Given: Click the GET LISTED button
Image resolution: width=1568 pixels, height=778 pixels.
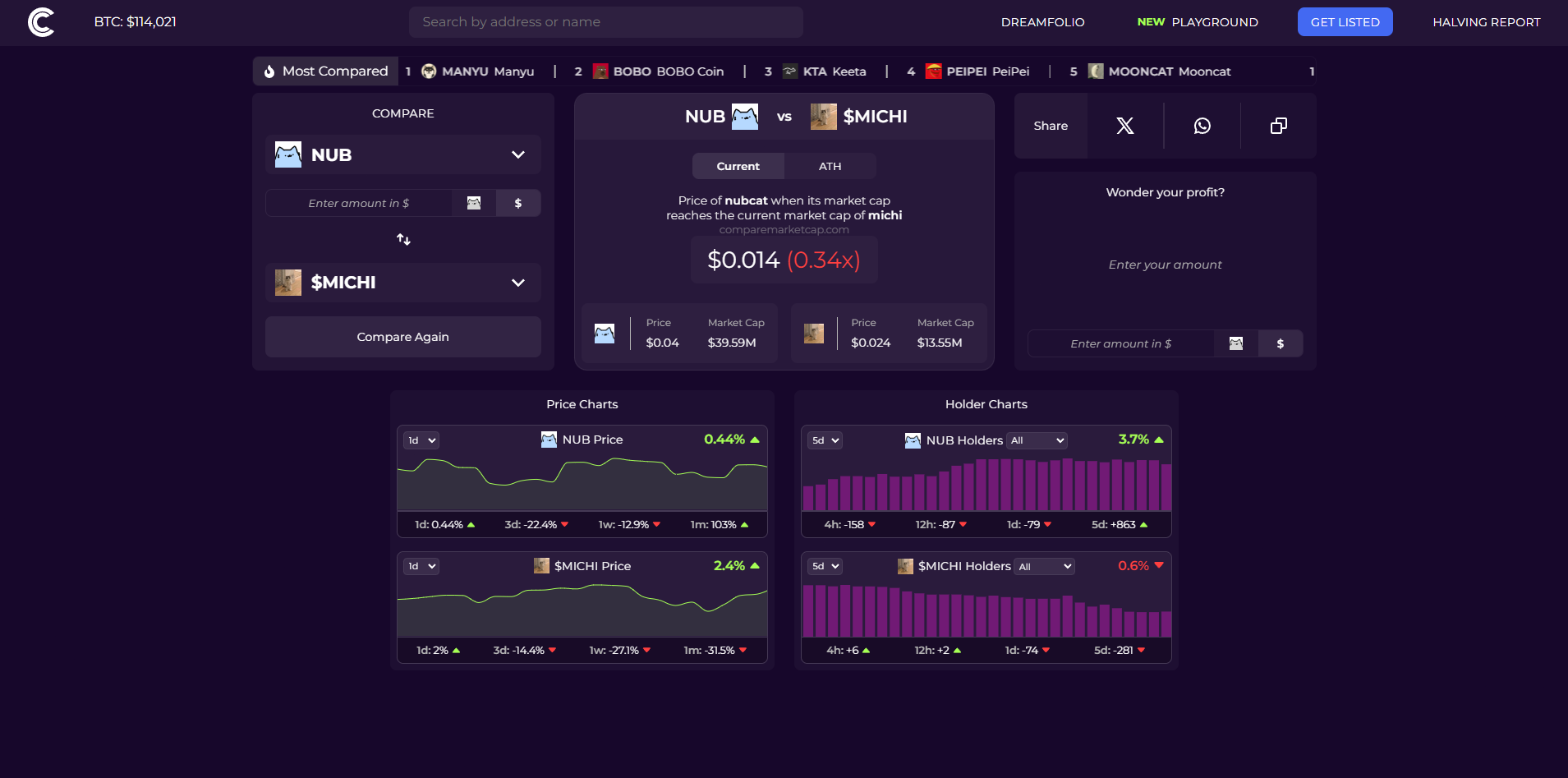Looking at the screenshot, I should pos(1345,21).
